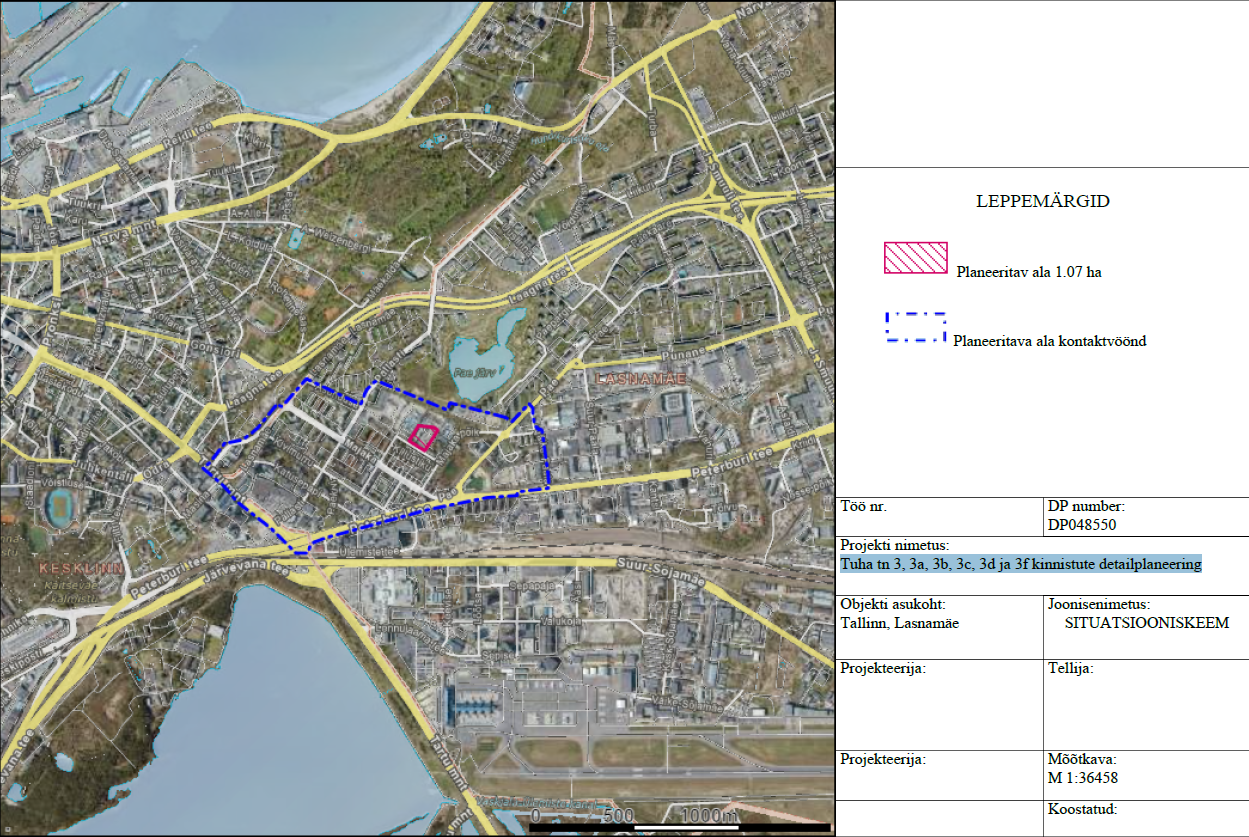Select the highlighted Tuha tn project title text
The height and width of the screenshot is (837, 1249).
pyautogui.click(x=1020, y=564)
